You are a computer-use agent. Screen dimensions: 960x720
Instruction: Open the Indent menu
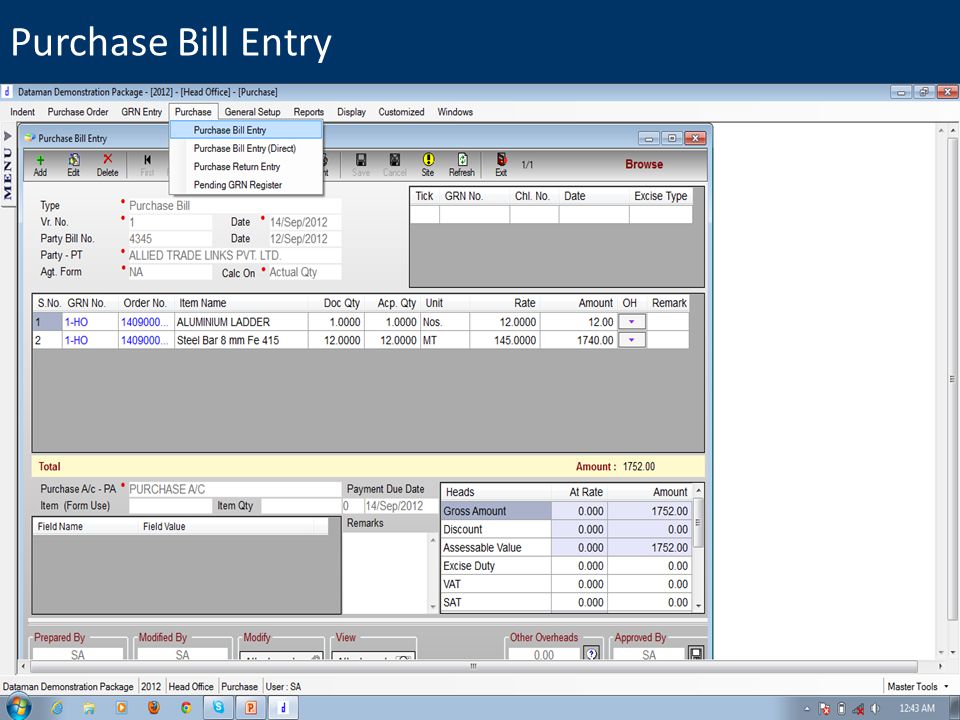tap(22, 112)
